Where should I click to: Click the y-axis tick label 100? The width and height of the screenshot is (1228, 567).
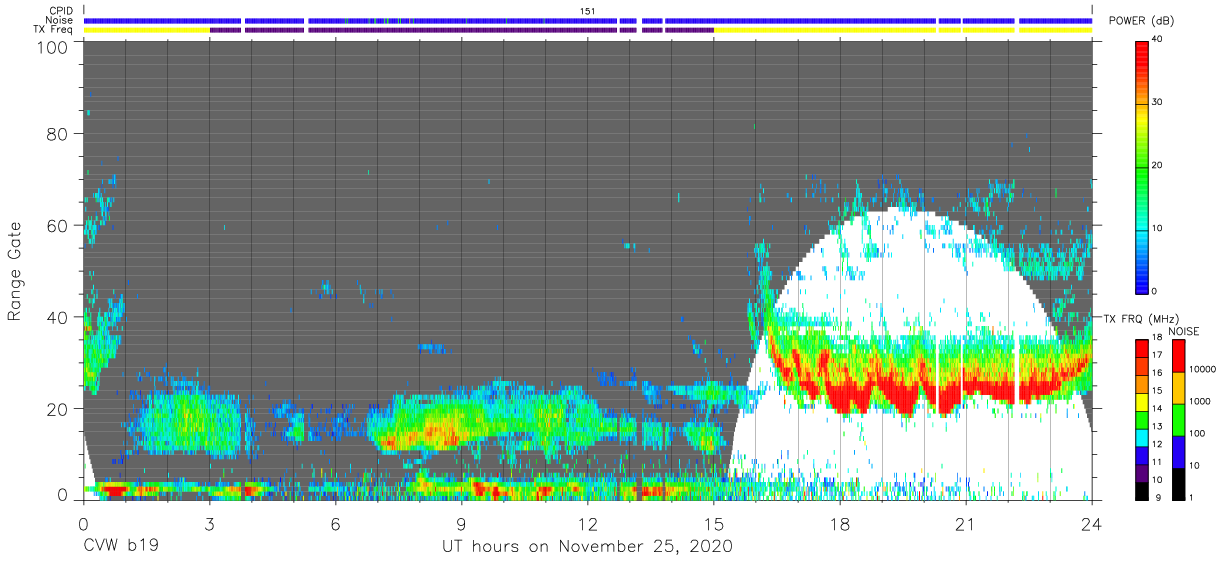(54, 47)
